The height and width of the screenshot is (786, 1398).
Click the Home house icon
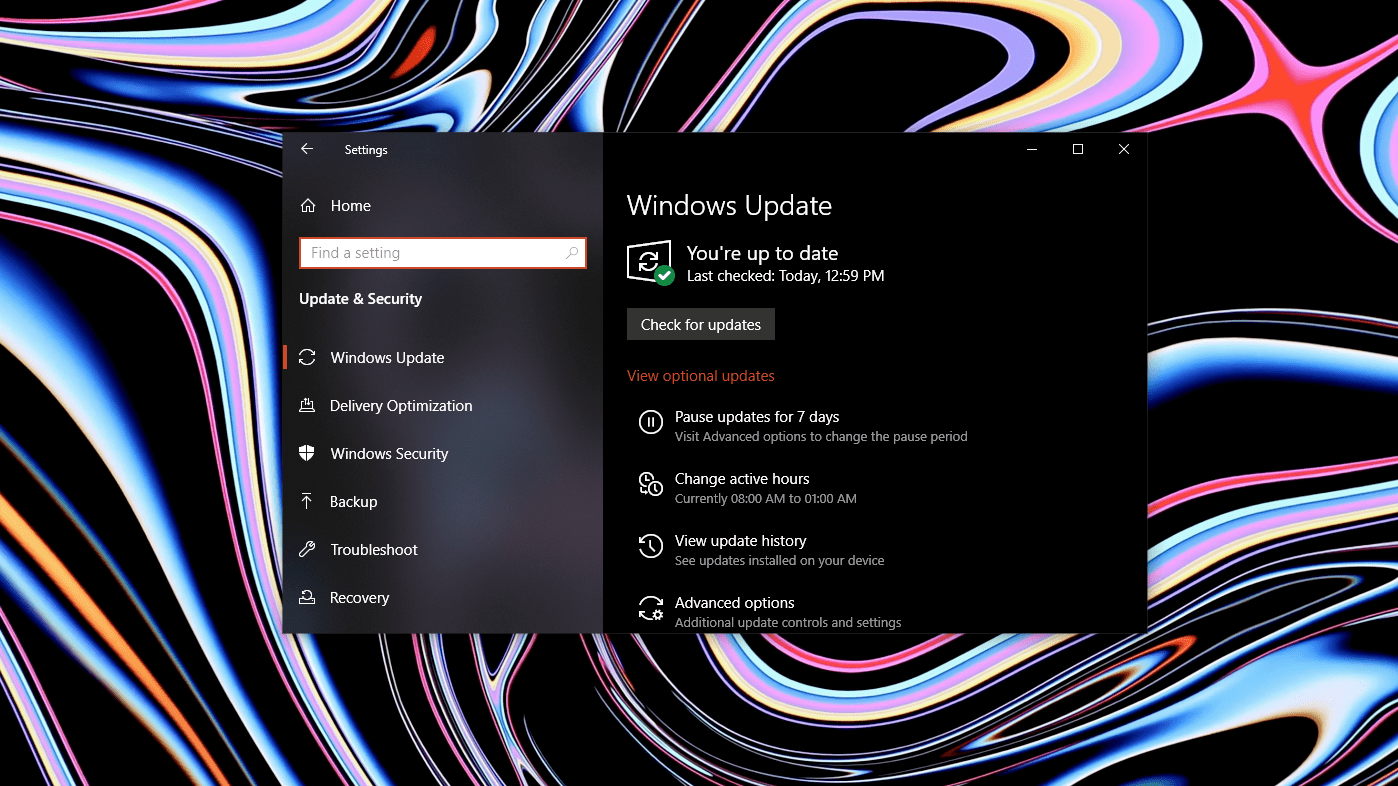(x=308, y=205)
